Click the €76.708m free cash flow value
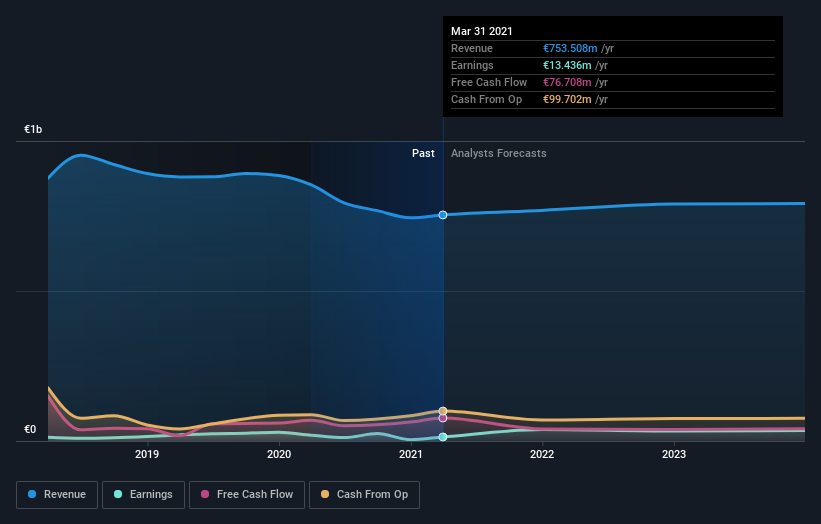821x524 pixels. 567,82
